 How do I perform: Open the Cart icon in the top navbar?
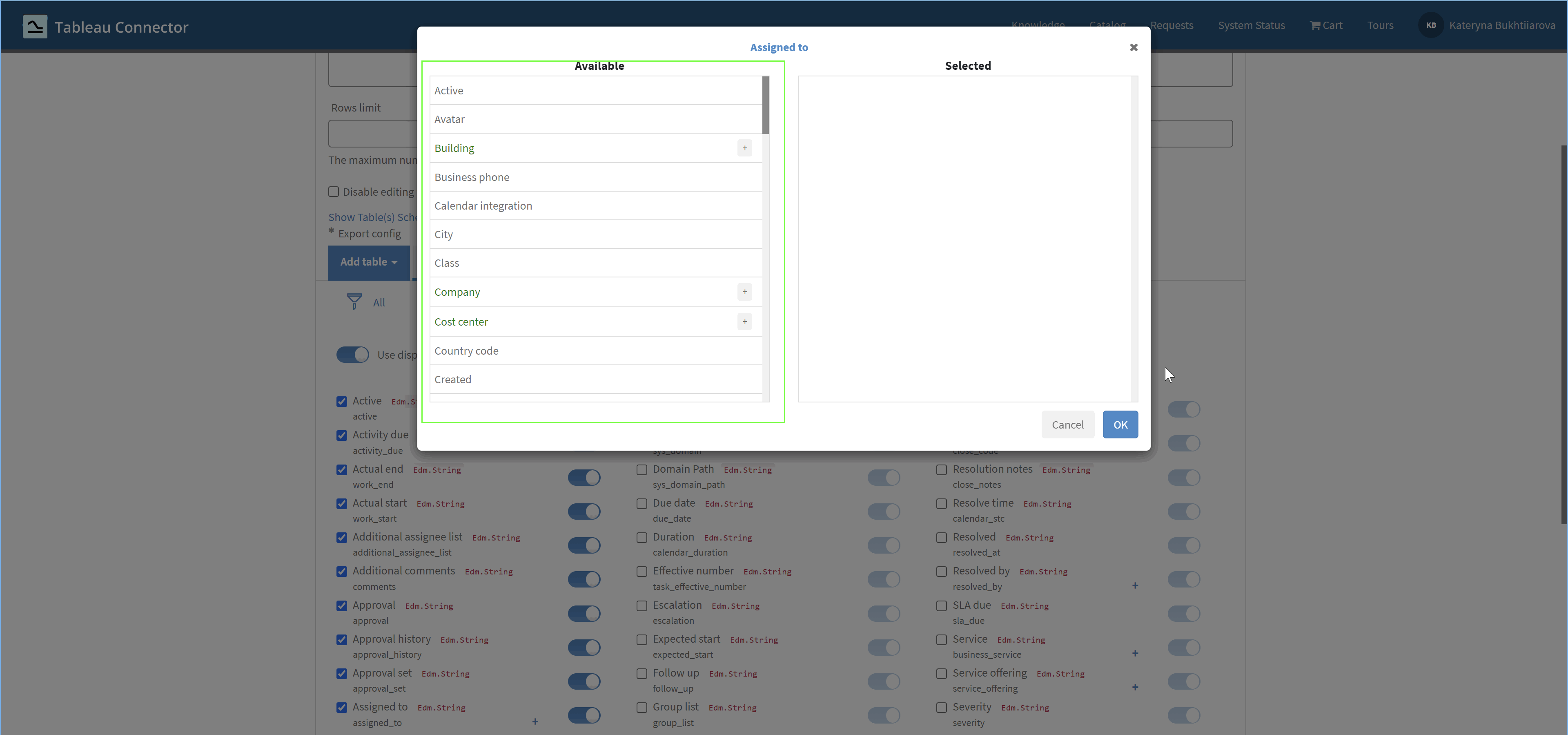coord(1315,26)
